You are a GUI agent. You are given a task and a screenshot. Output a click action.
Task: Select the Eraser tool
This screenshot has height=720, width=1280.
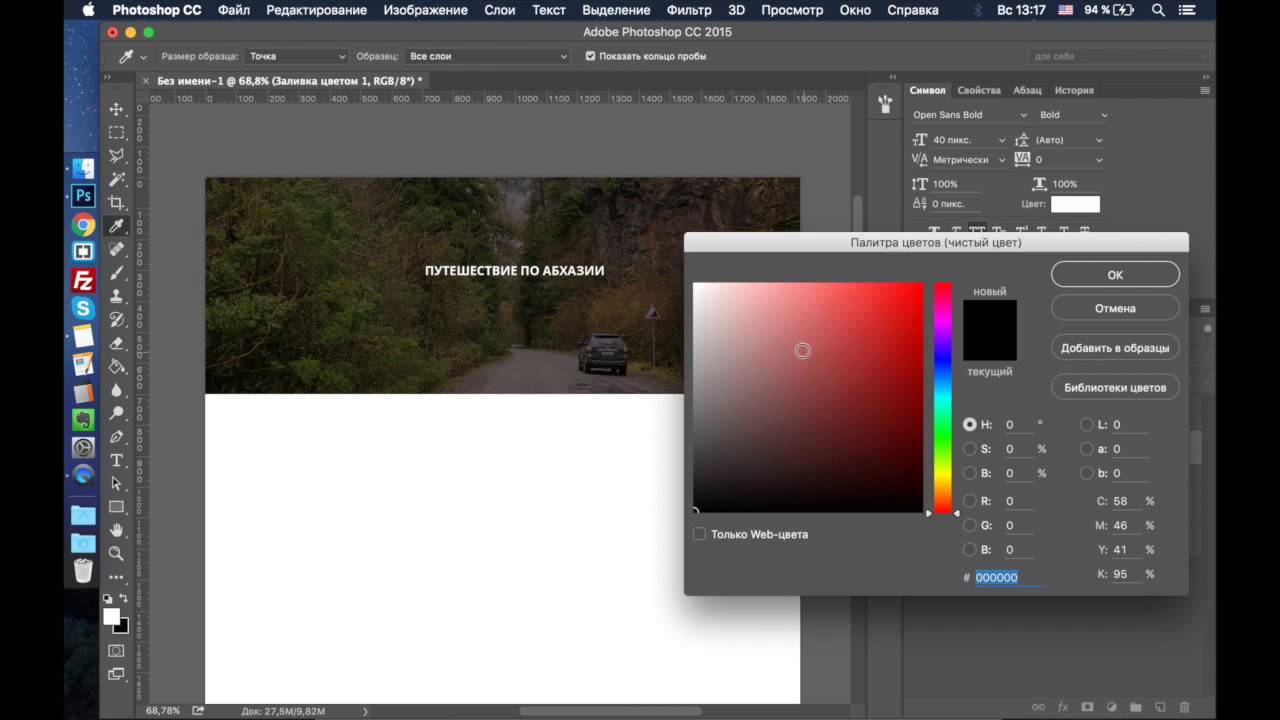tap(116, 343)
